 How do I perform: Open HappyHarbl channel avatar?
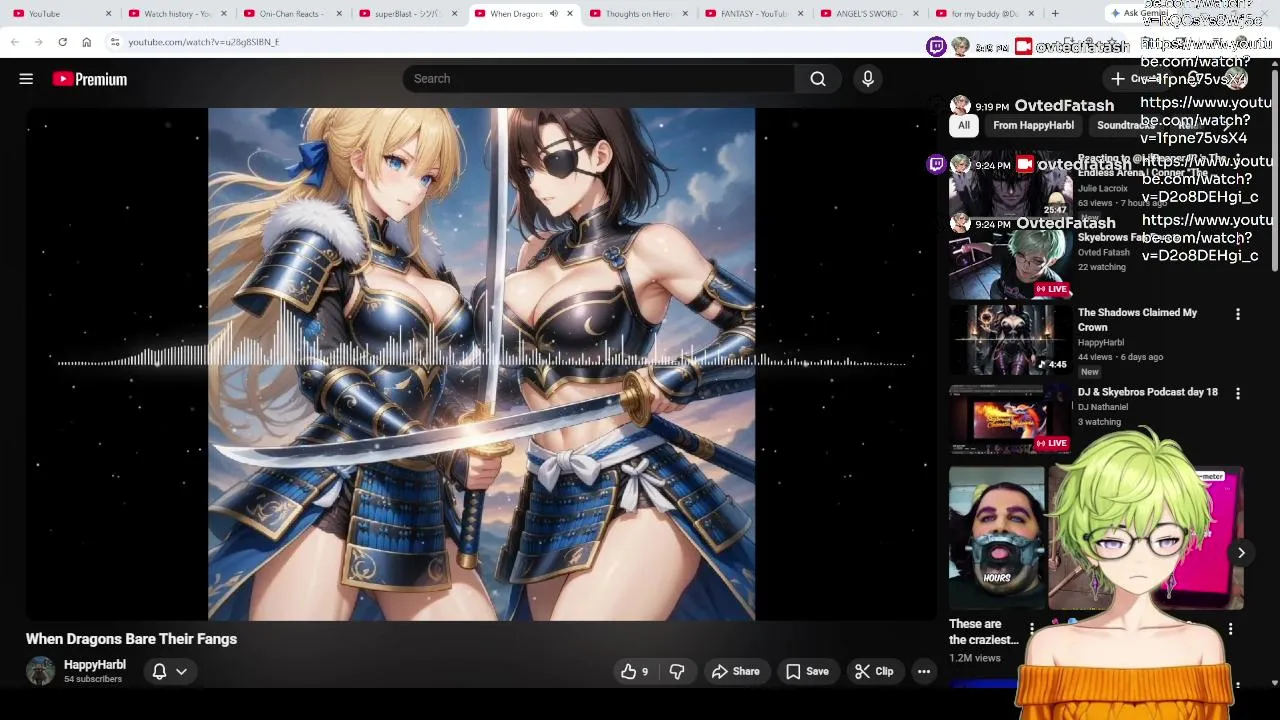tap(40, 671)
